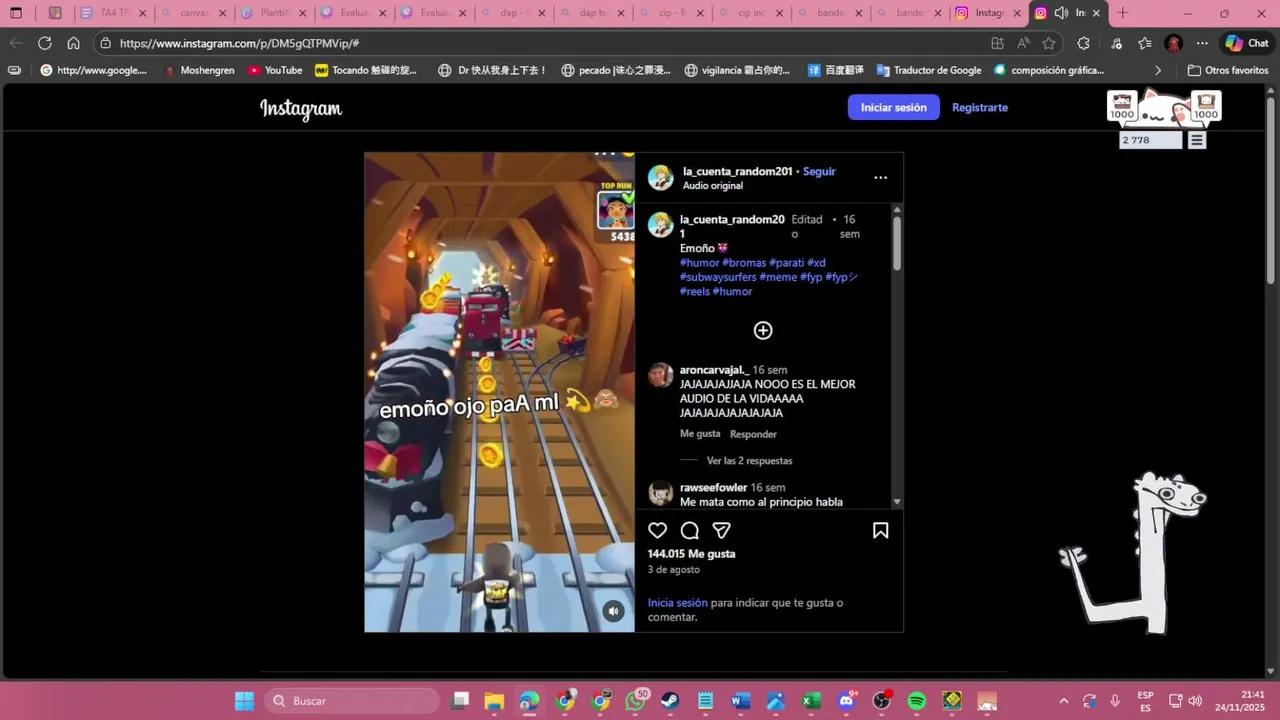Image resolution: width=1280 pixels, height=720 pixels.
Task: Load more comments with the plus icon
Action: [x=763, y=330]
